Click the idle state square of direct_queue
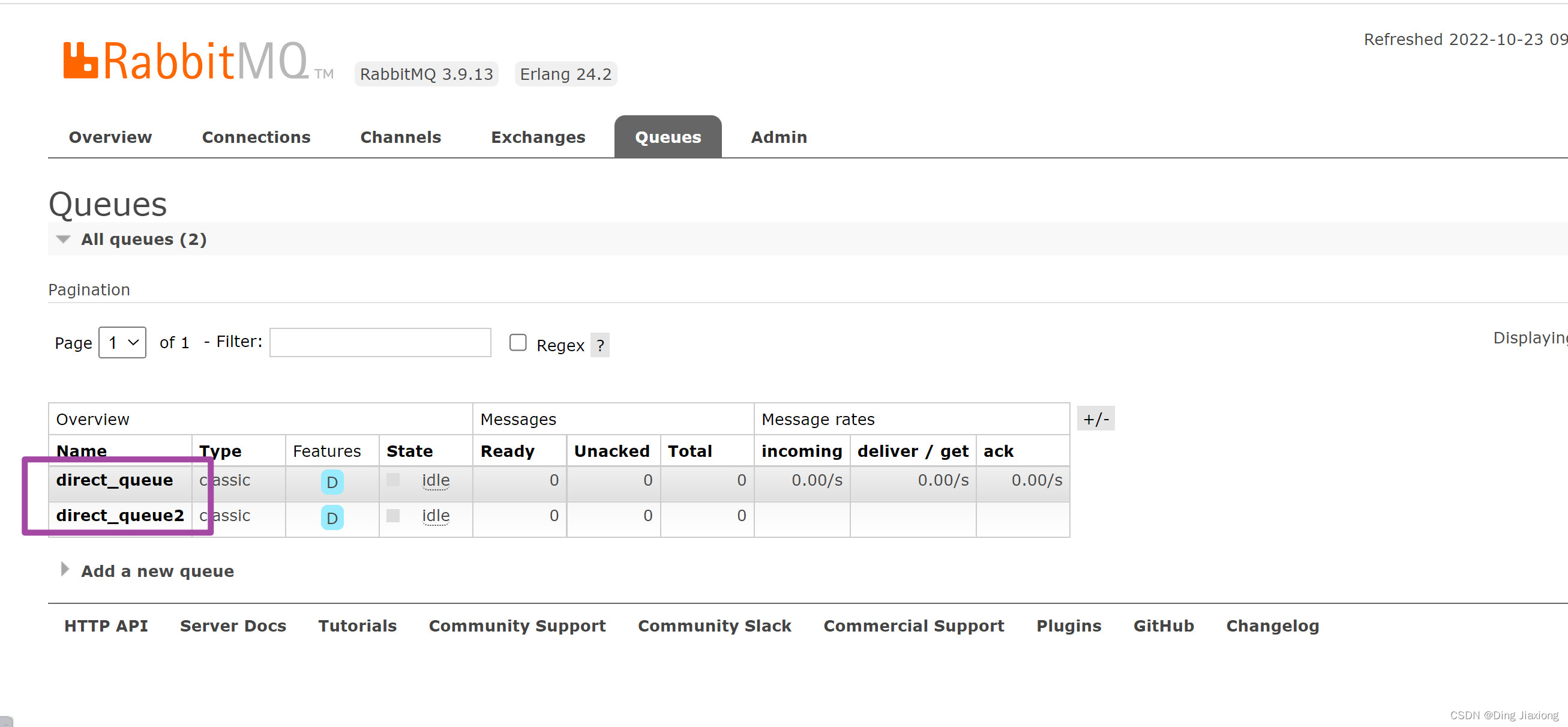Viewport: 1568px width, 727px height. pyautogui.click(x=393, y=480)
